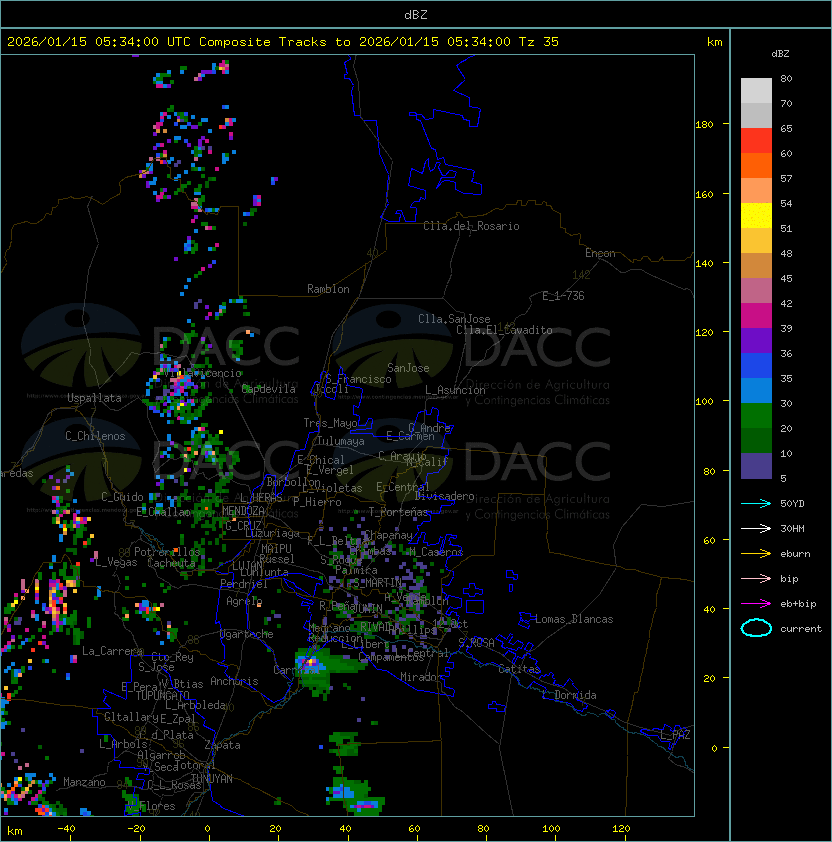Screen dimensions: 832x842
Task: Click the Clla.SanJose label
Action: (x=454, y=319)
